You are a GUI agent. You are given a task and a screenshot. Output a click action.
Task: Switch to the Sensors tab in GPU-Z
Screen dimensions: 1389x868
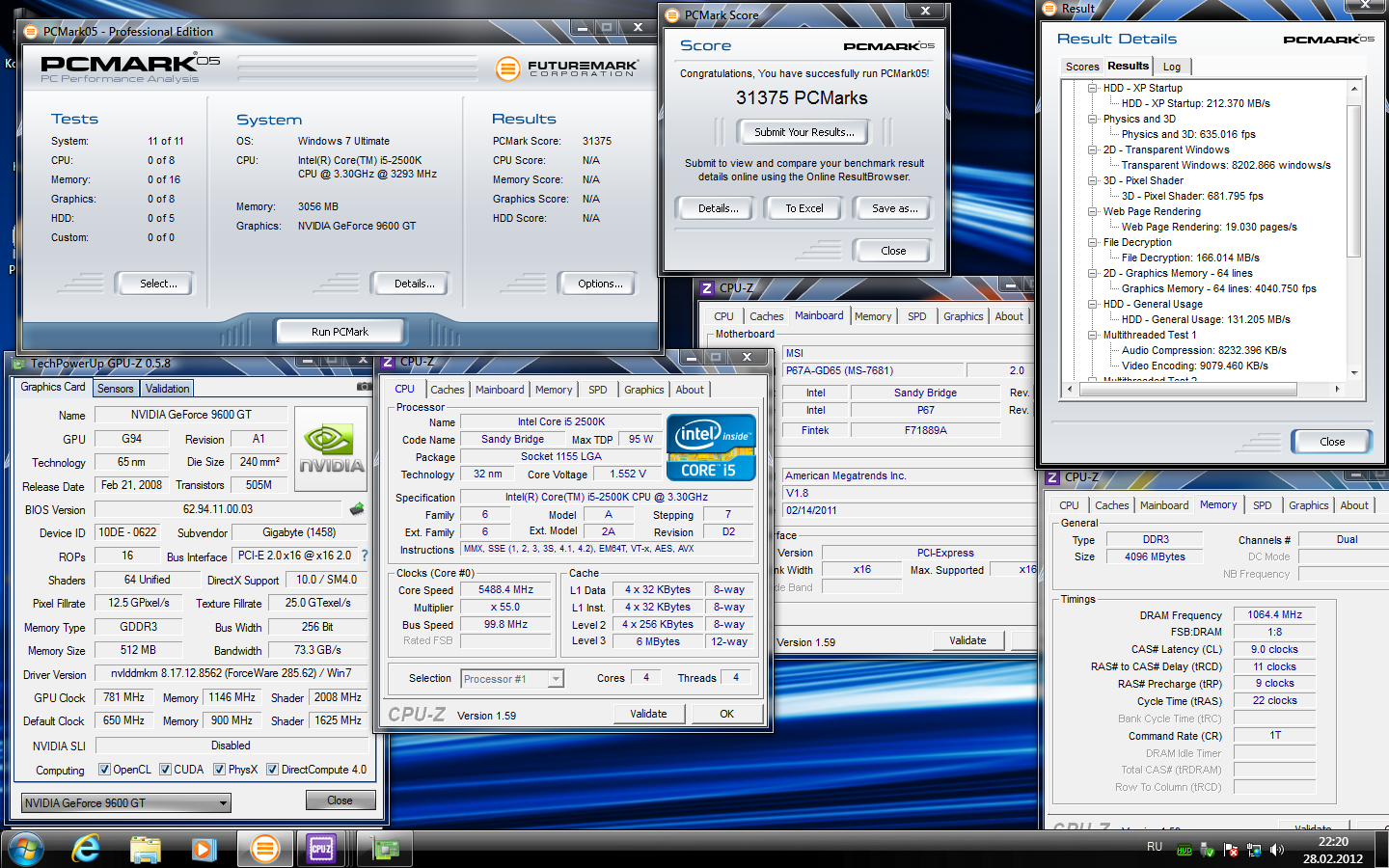(x=116, y=389)
